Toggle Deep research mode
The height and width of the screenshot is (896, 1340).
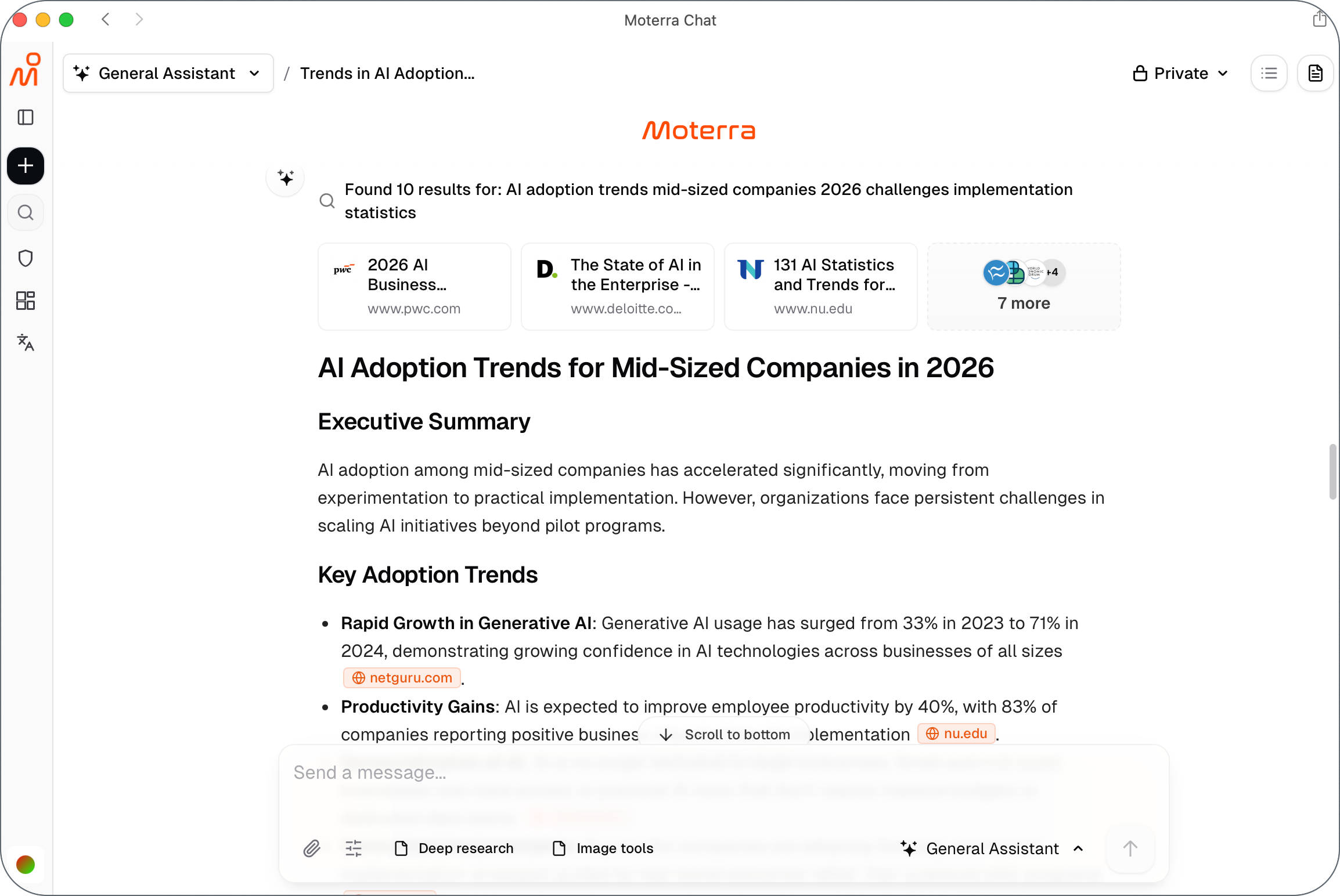455,848
